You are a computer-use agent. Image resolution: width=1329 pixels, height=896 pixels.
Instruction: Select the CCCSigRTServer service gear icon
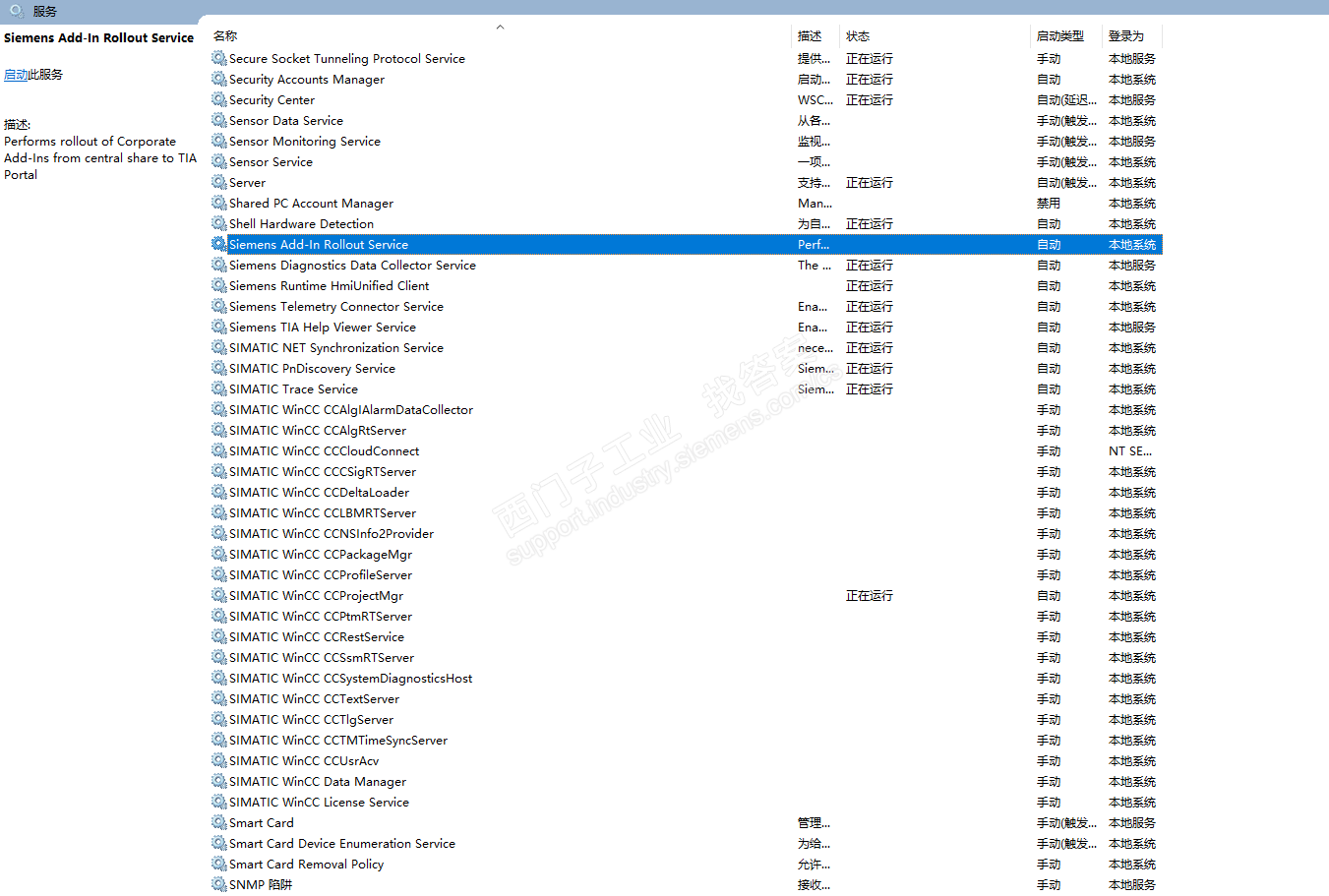pos(218,472)
